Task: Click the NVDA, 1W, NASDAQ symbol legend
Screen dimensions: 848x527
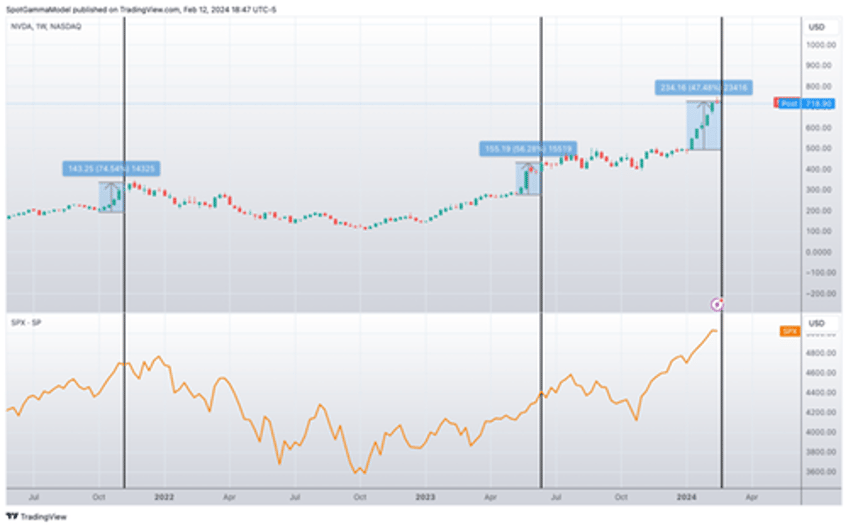Action: pos(46,26)
